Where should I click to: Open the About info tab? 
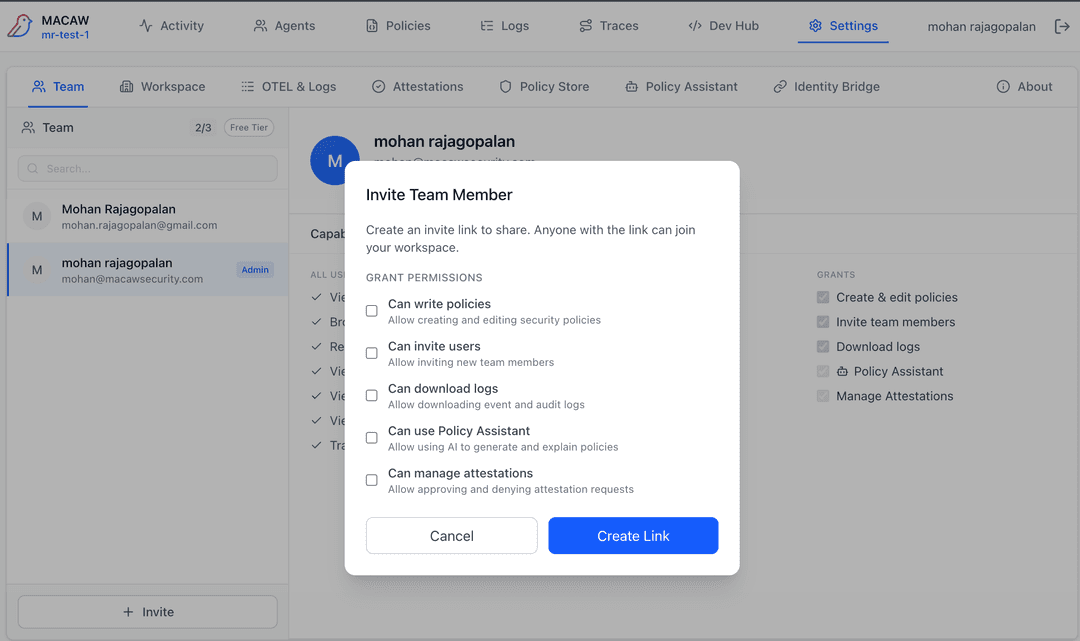tap(1024, 87)
